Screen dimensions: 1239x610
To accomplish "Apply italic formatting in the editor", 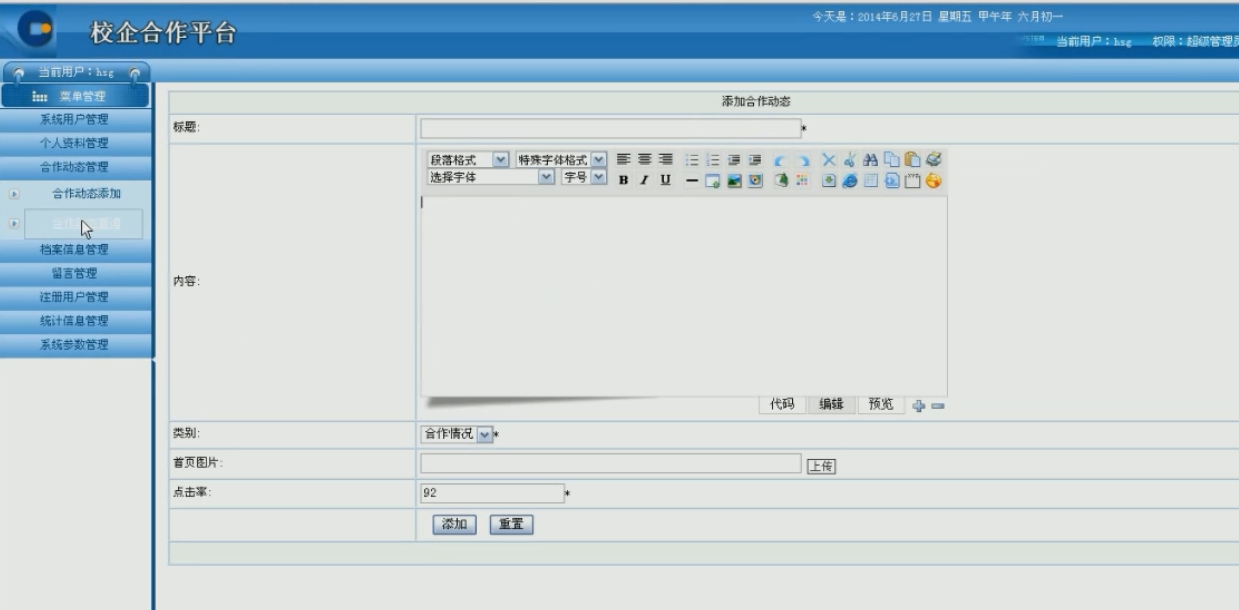I will coord(644,180).
